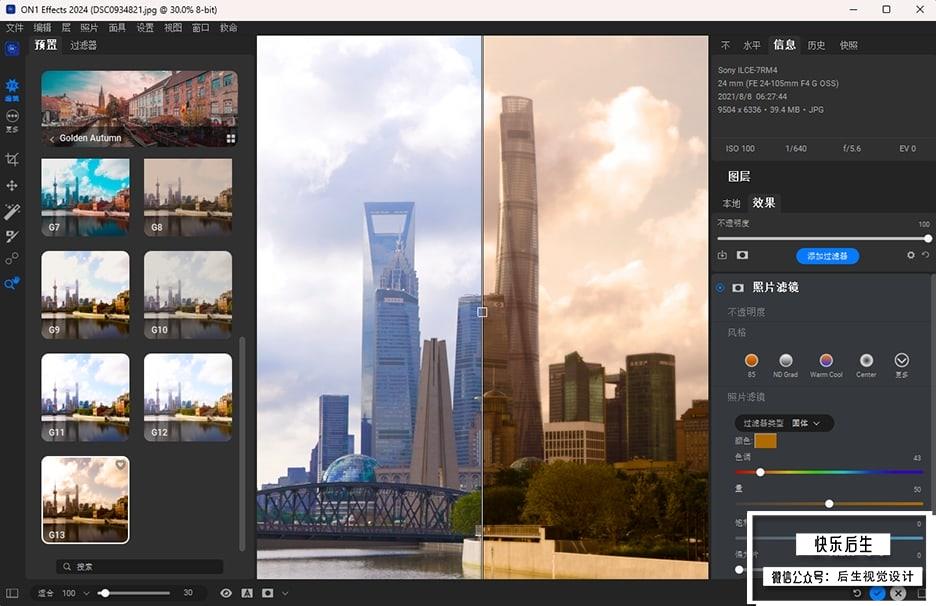Select the 效果 effects tab
Screen dimensions: 936x606
(x=763, y=203)
